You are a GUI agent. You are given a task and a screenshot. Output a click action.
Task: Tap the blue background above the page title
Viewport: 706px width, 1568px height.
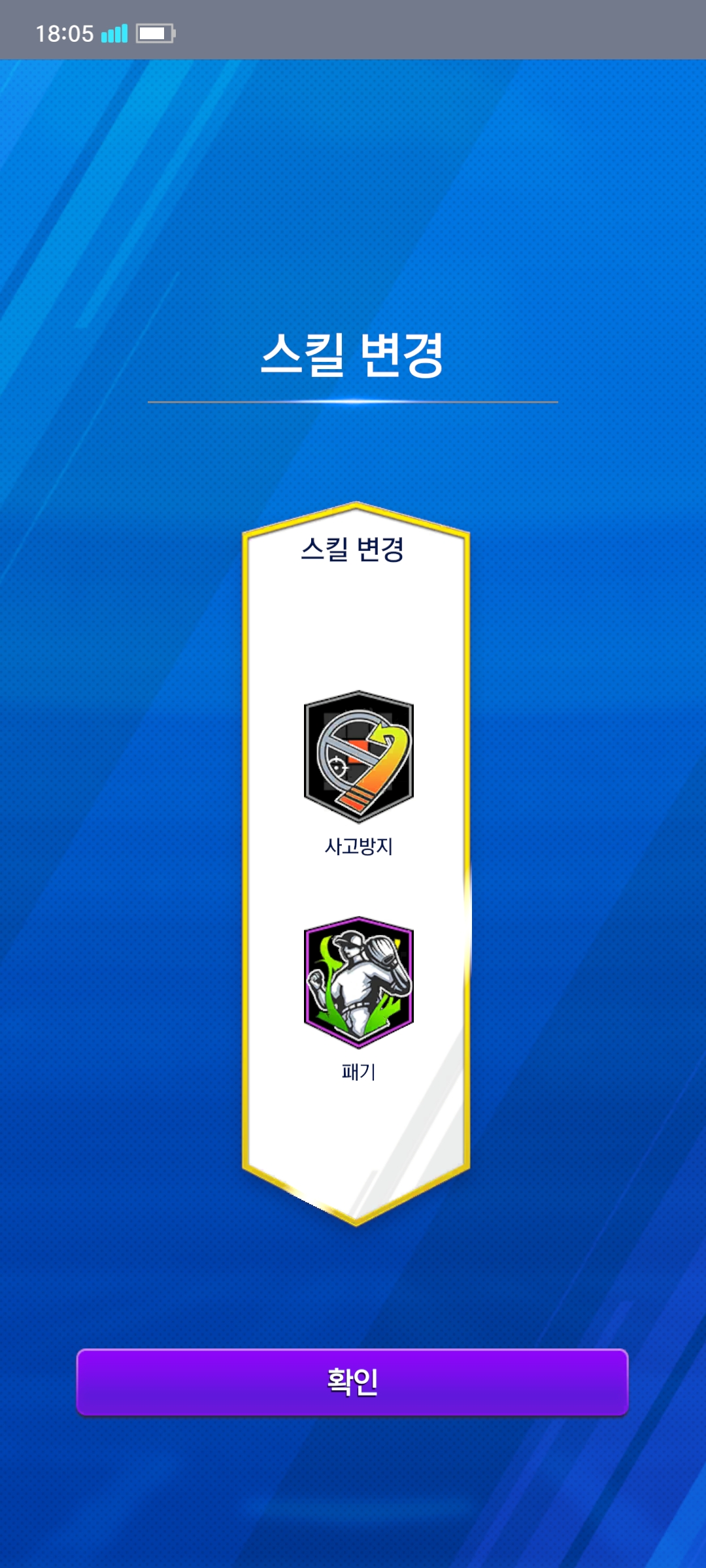[353, 196]
